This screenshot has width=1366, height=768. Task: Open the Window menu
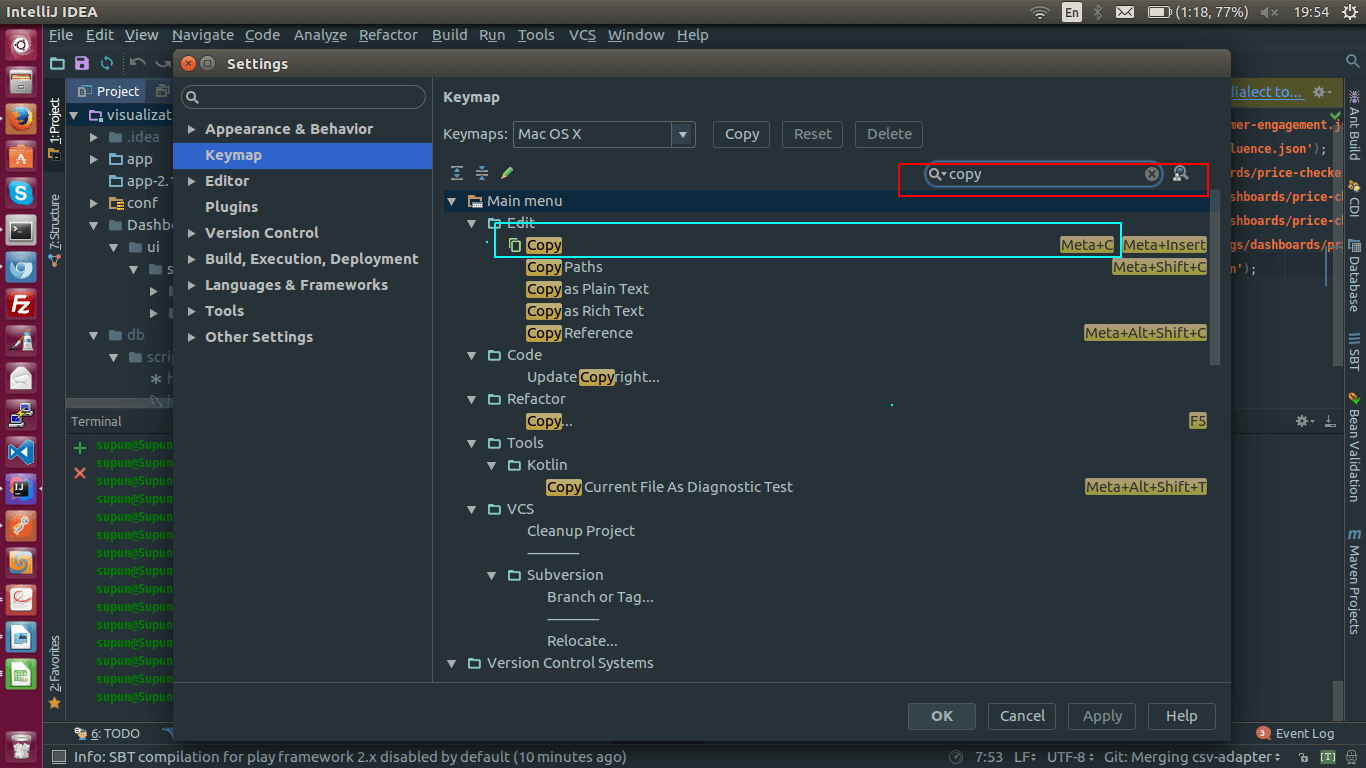(x=636, y=35)
